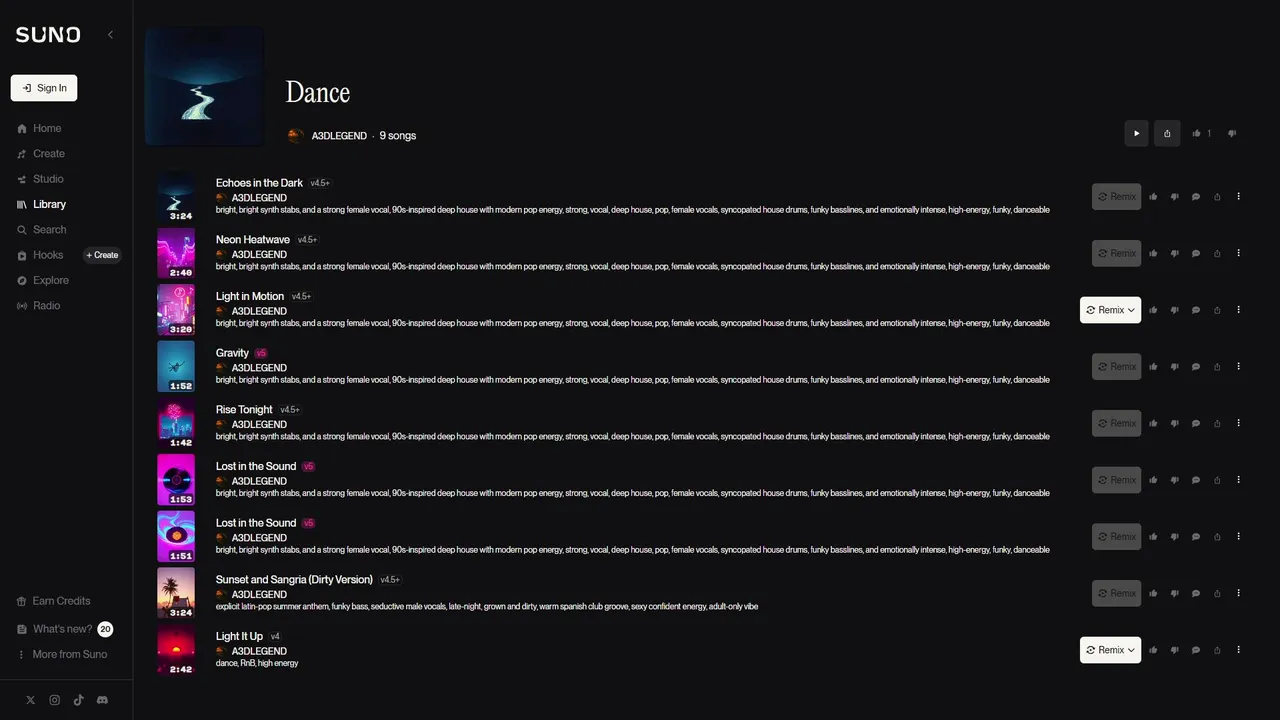This screenshot has width=1280, height=720.
Task: Click Remix for Echoes in the Dark
Action: [1116, 197]
